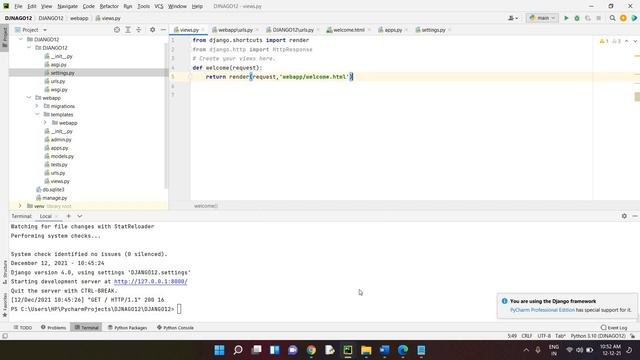This screenshot has width=640, height=360.
Task: Select models.py in the project tree
Action: [x=62, y=156]
